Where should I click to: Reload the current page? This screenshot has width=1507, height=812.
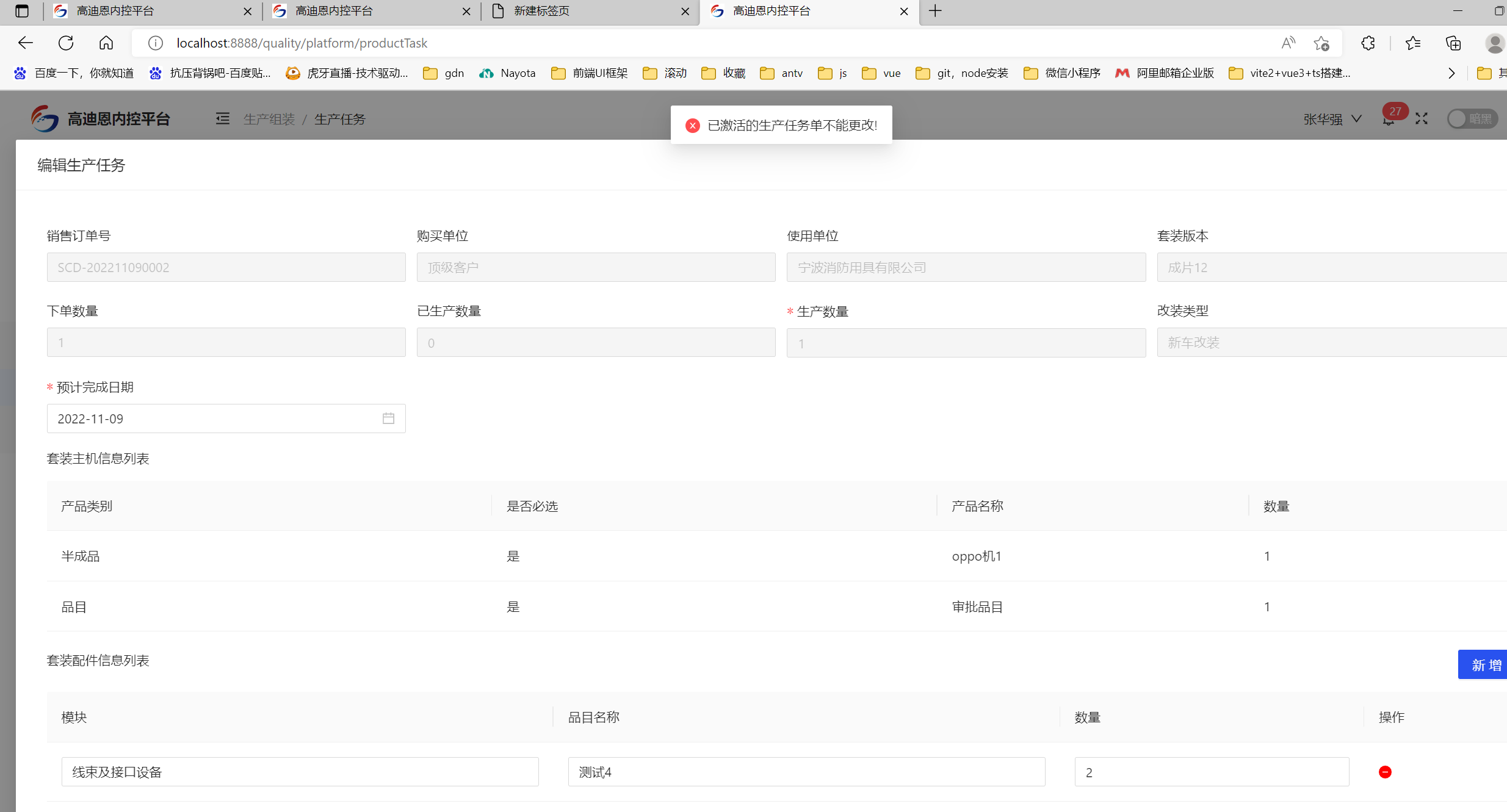tap(66, 43)
